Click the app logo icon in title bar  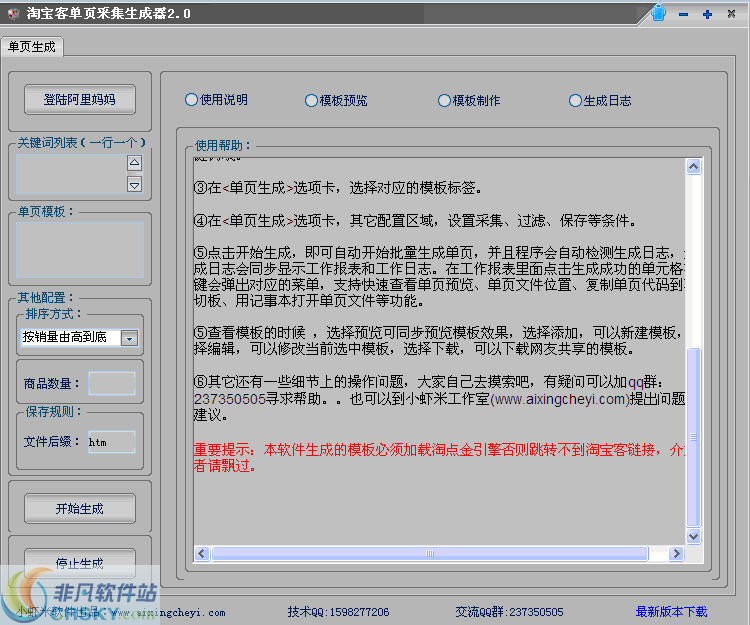(x=13, y=13)
